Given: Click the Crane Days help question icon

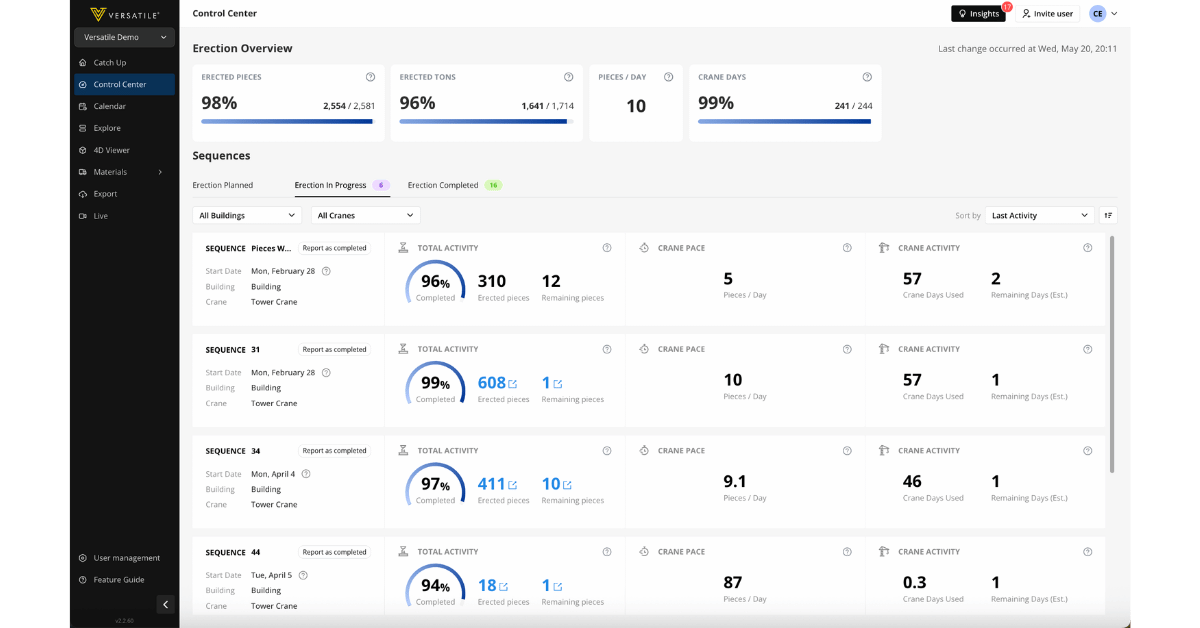Looking at the screenshot, I should [867, 77].
